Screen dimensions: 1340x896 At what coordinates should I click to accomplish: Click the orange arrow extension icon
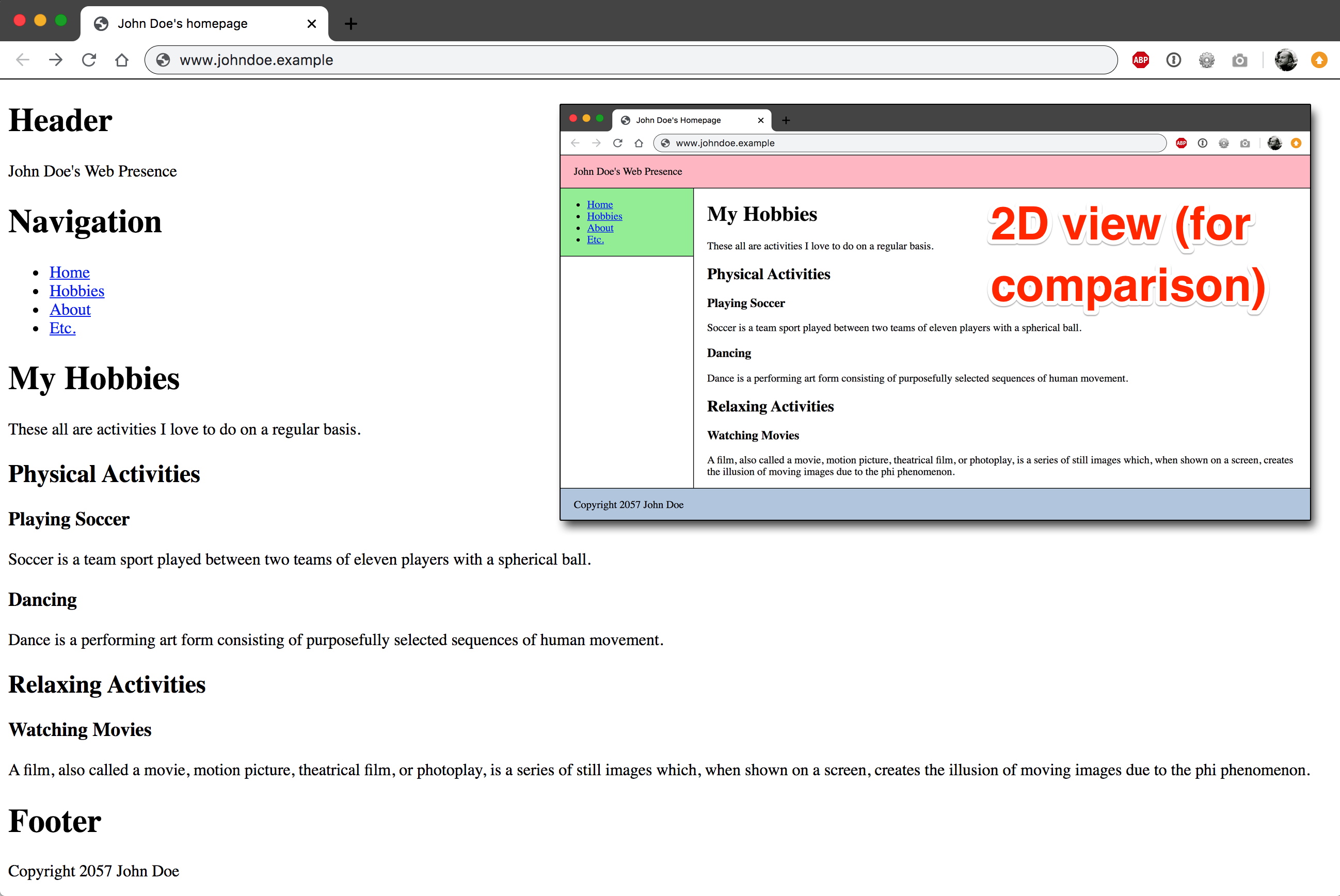[x=1319, y=59]
